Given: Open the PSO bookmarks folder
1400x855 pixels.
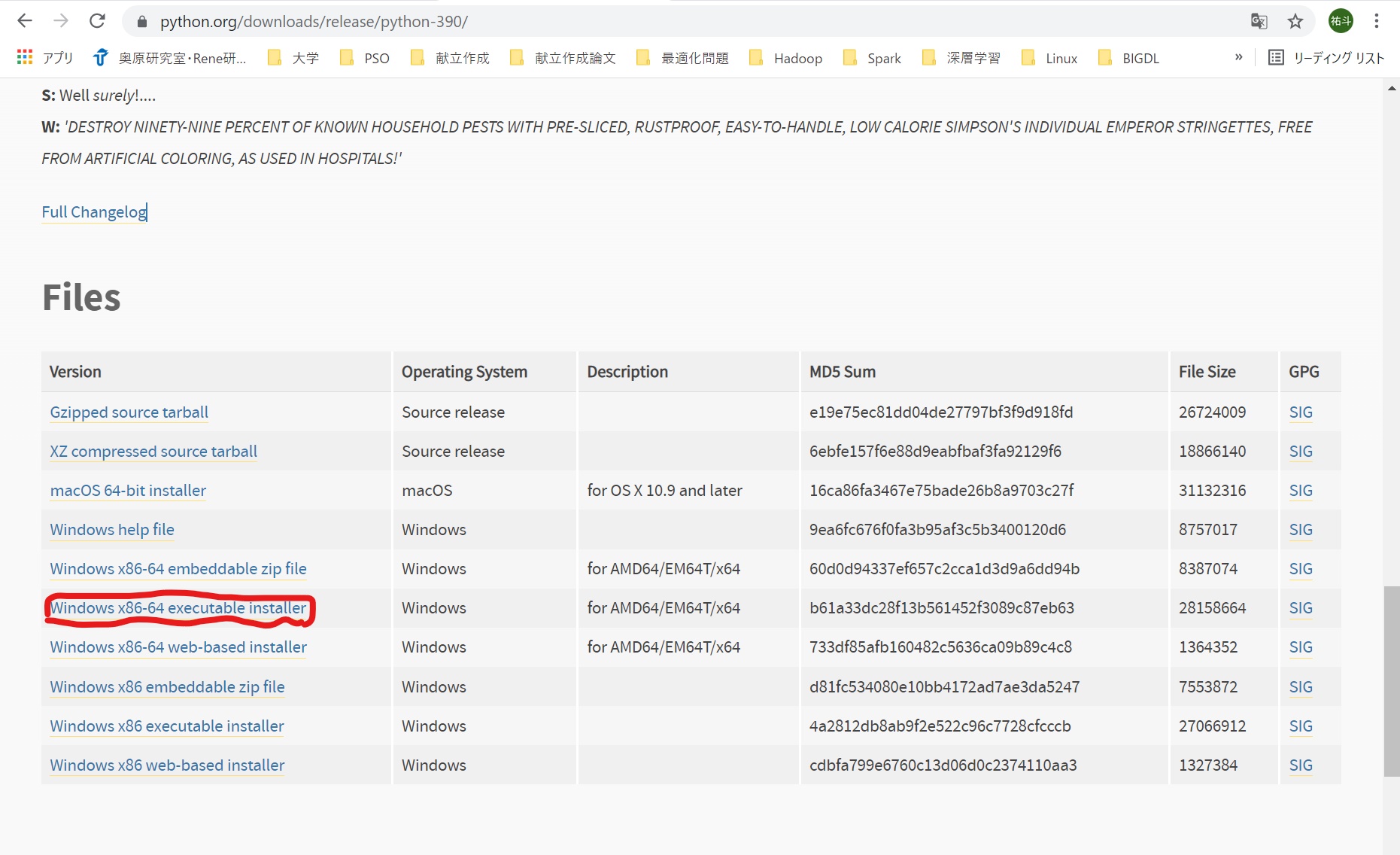Looking at the screenshot, I should [365, 58].
